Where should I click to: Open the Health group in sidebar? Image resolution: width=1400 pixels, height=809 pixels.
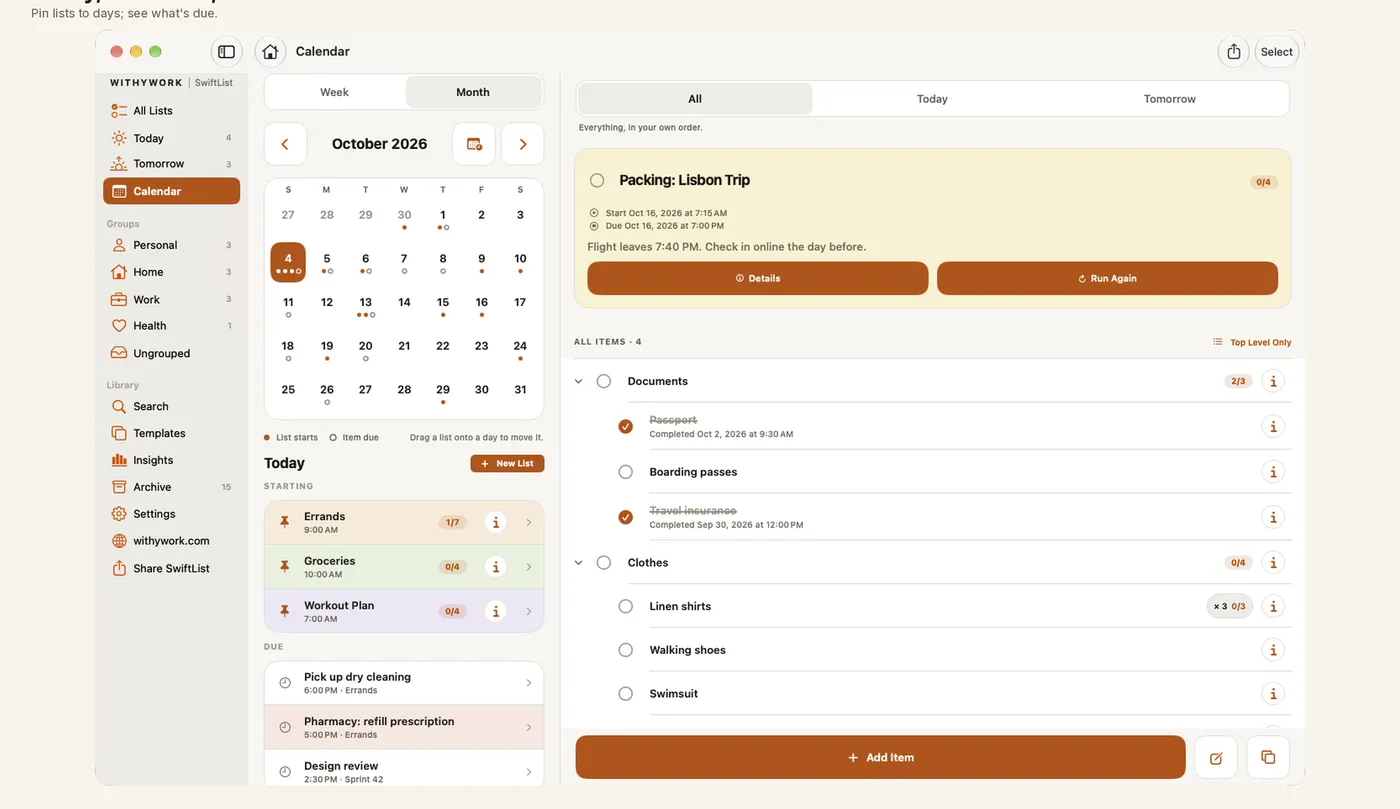[171, 326]
